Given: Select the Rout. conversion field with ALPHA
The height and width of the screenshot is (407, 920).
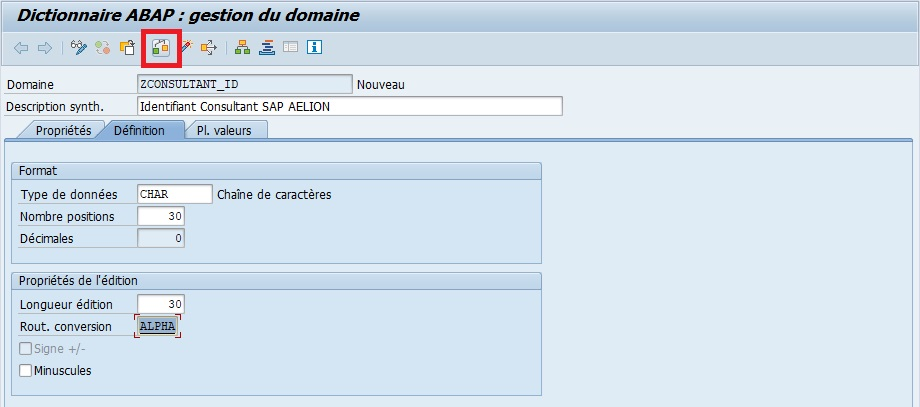Looking at the screenshot, I should (158, 326).
